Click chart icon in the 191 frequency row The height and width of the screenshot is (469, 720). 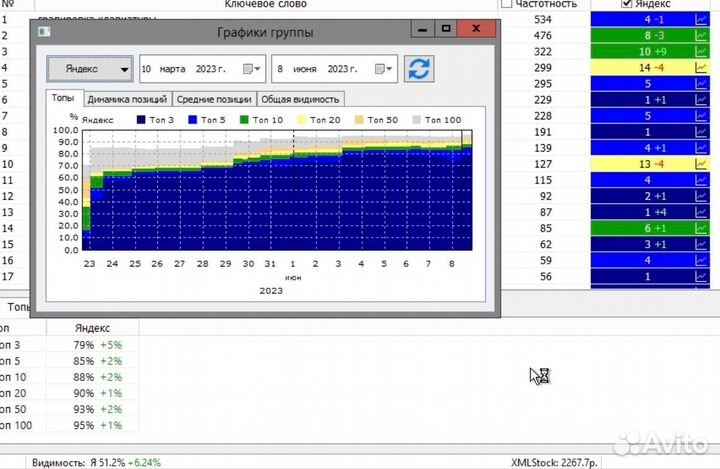click(701, 131)
